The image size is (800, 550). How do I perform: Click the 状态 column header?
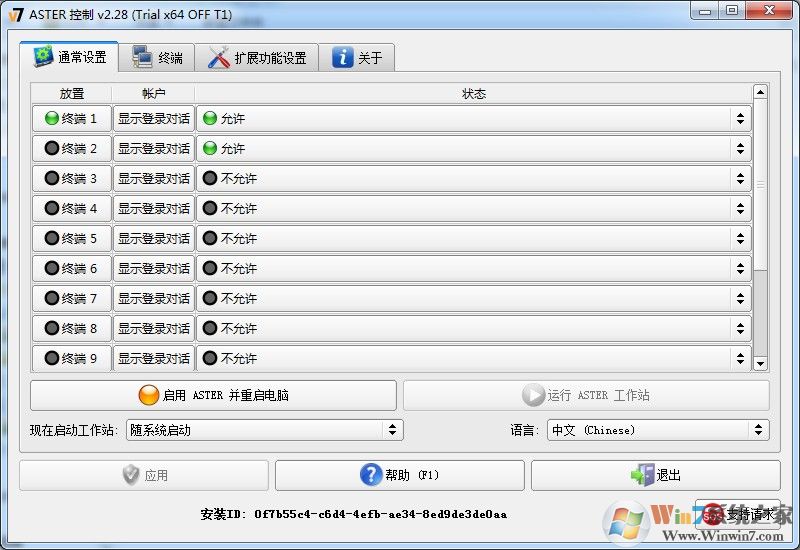click(x=474, y=93)
